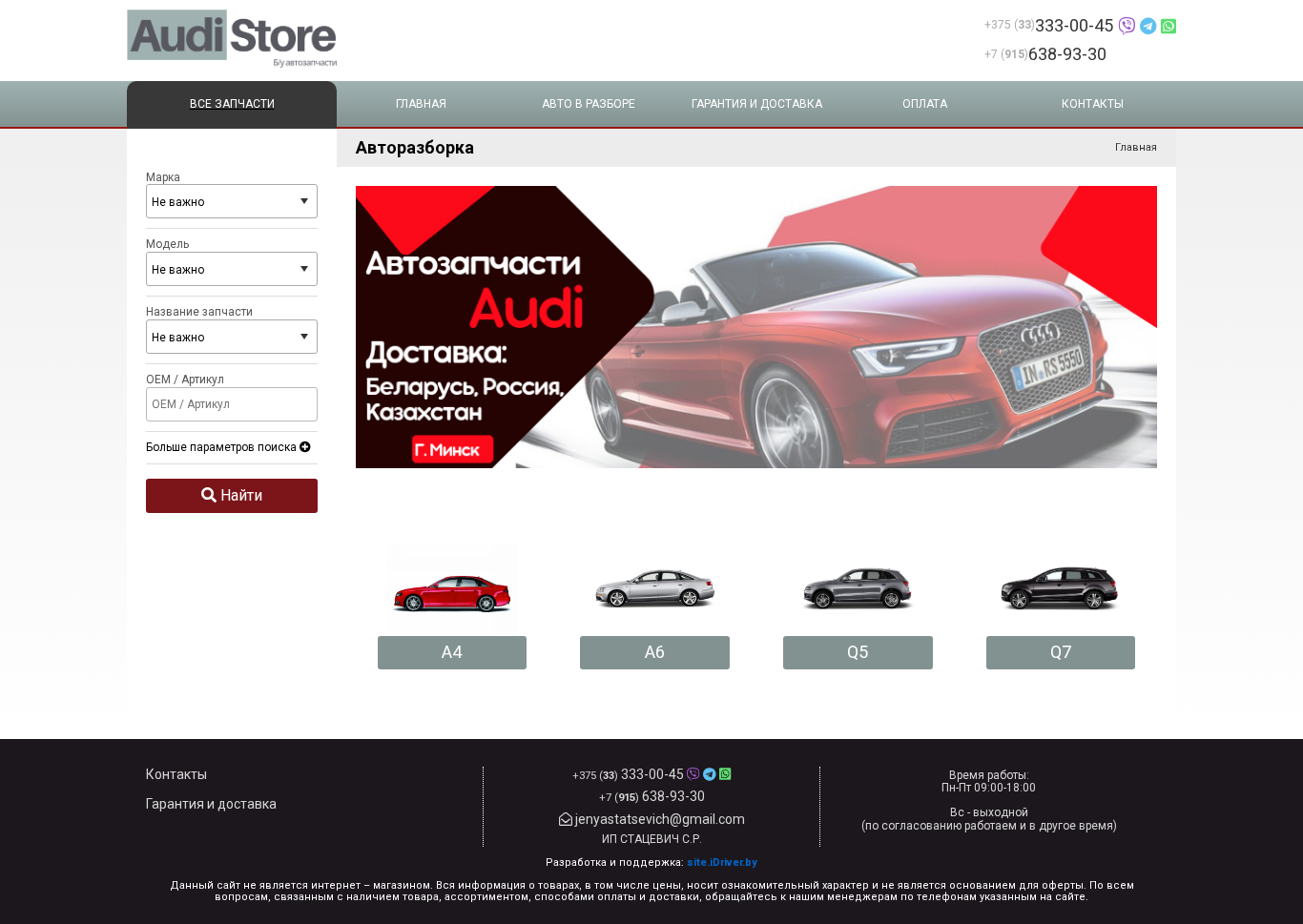Screen dimensions: 1303x924
Task: Click the red A4 car thumbnail
Action: pyautogui.click(x=452, y=588)
